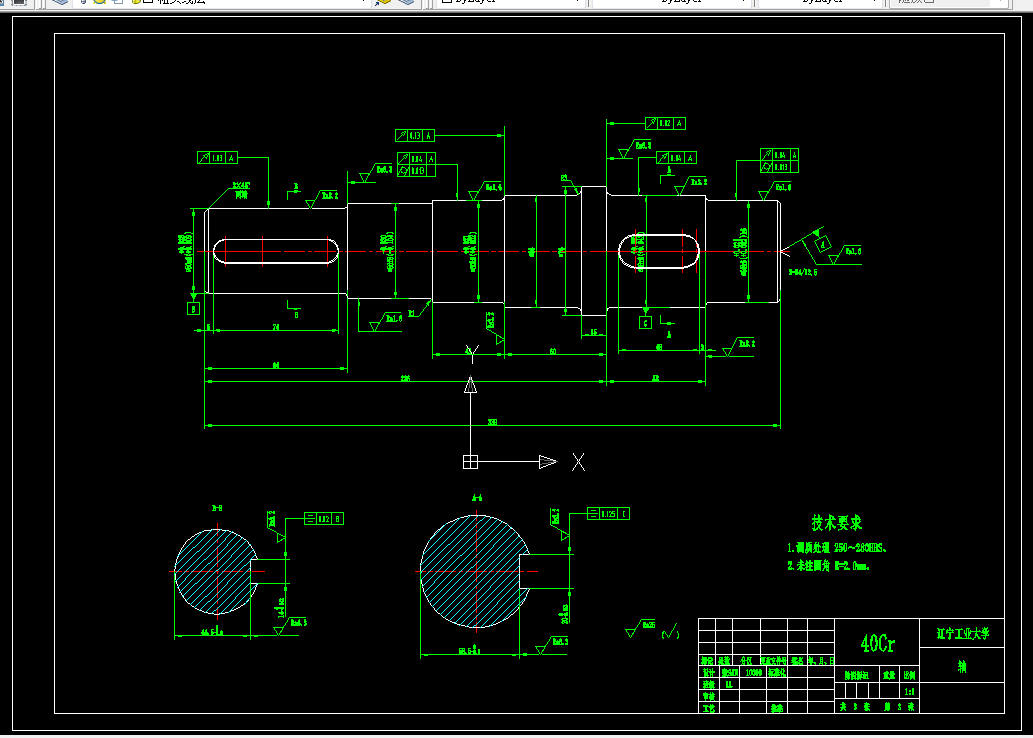The image size is (1033, 738).
Task: Click the 1:1 scale value in title block
Action: pos(909,691)
